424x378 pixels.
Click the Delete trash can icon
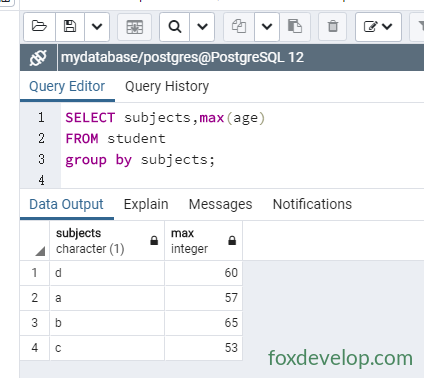pos(333,27)
